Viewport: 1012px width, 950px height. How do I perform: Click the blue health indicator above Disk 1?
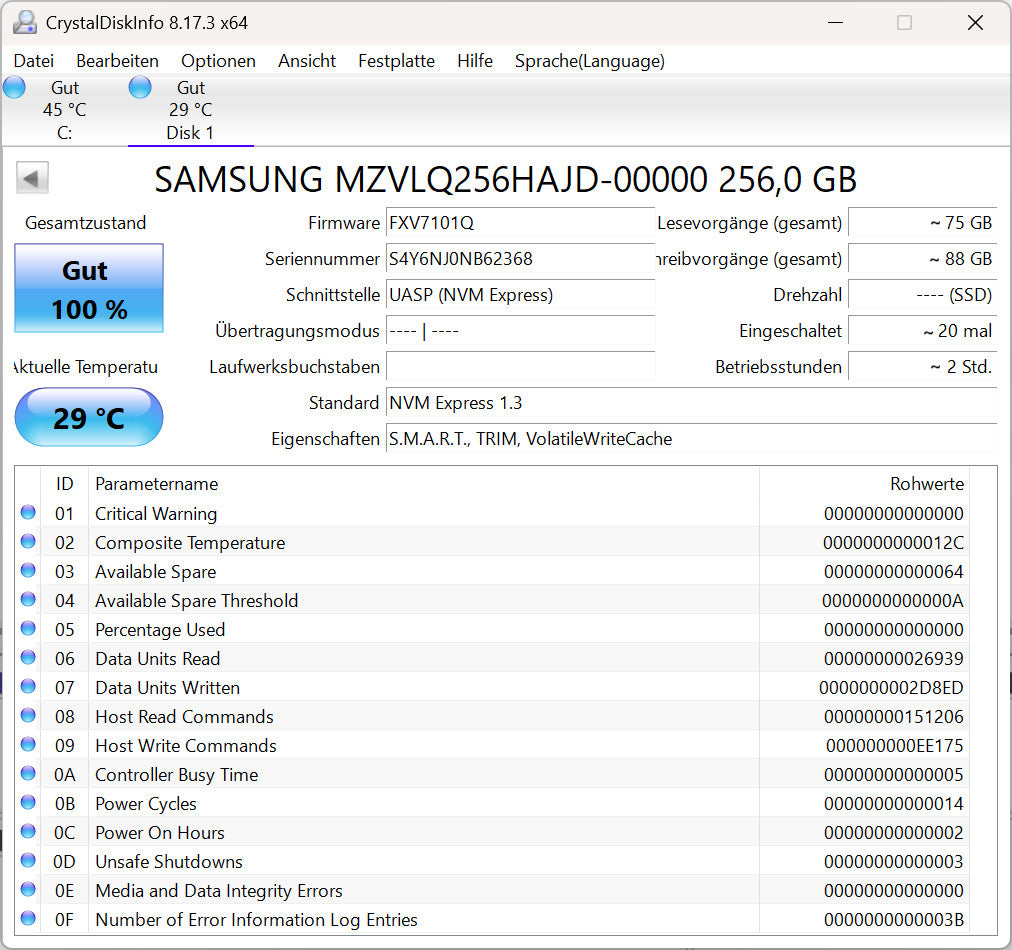tap(140, 87)
